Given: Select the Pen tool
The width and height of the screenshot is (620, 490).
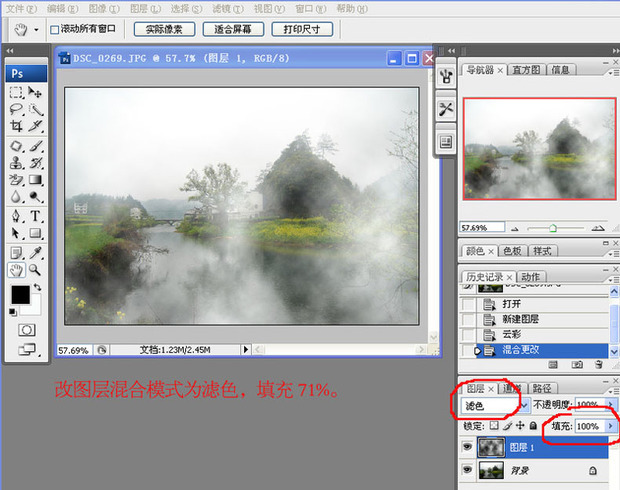Looking at the screenshot, I should 16,216.
